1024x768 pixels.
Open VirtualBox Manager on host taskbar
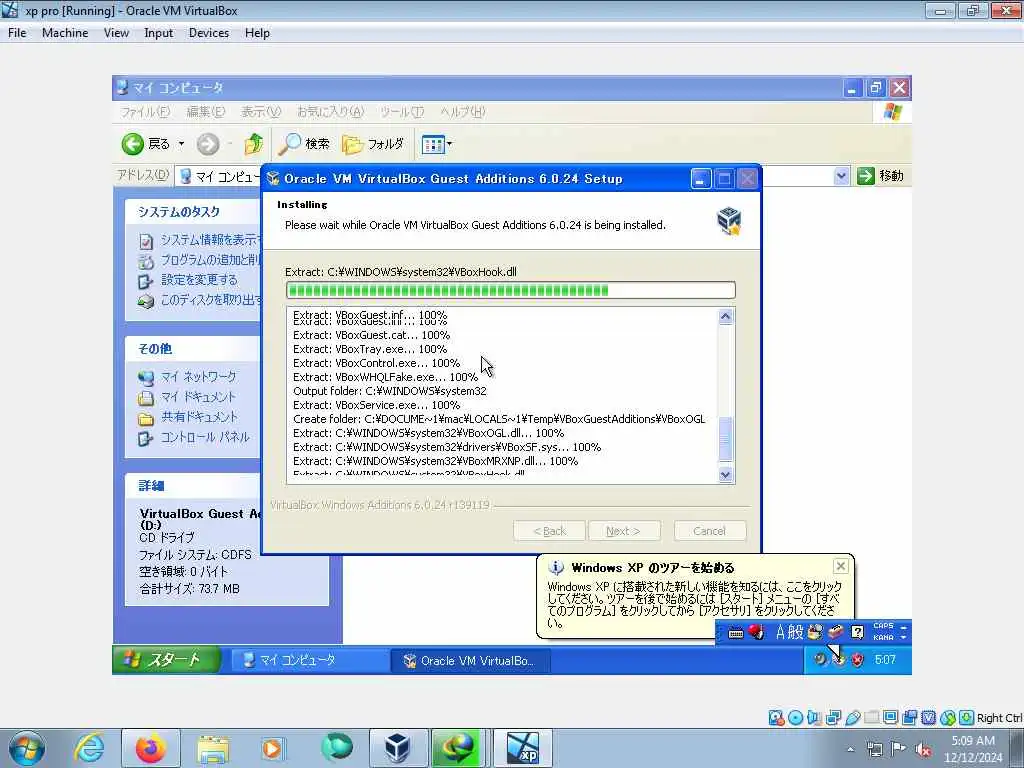coord(396,748)
